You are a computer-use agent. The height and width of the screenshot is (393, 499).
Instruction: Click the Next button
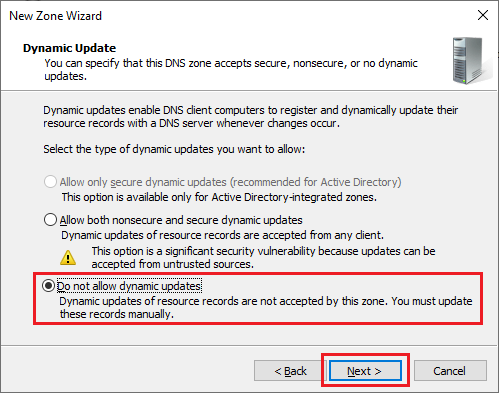[x=365, y=370]
